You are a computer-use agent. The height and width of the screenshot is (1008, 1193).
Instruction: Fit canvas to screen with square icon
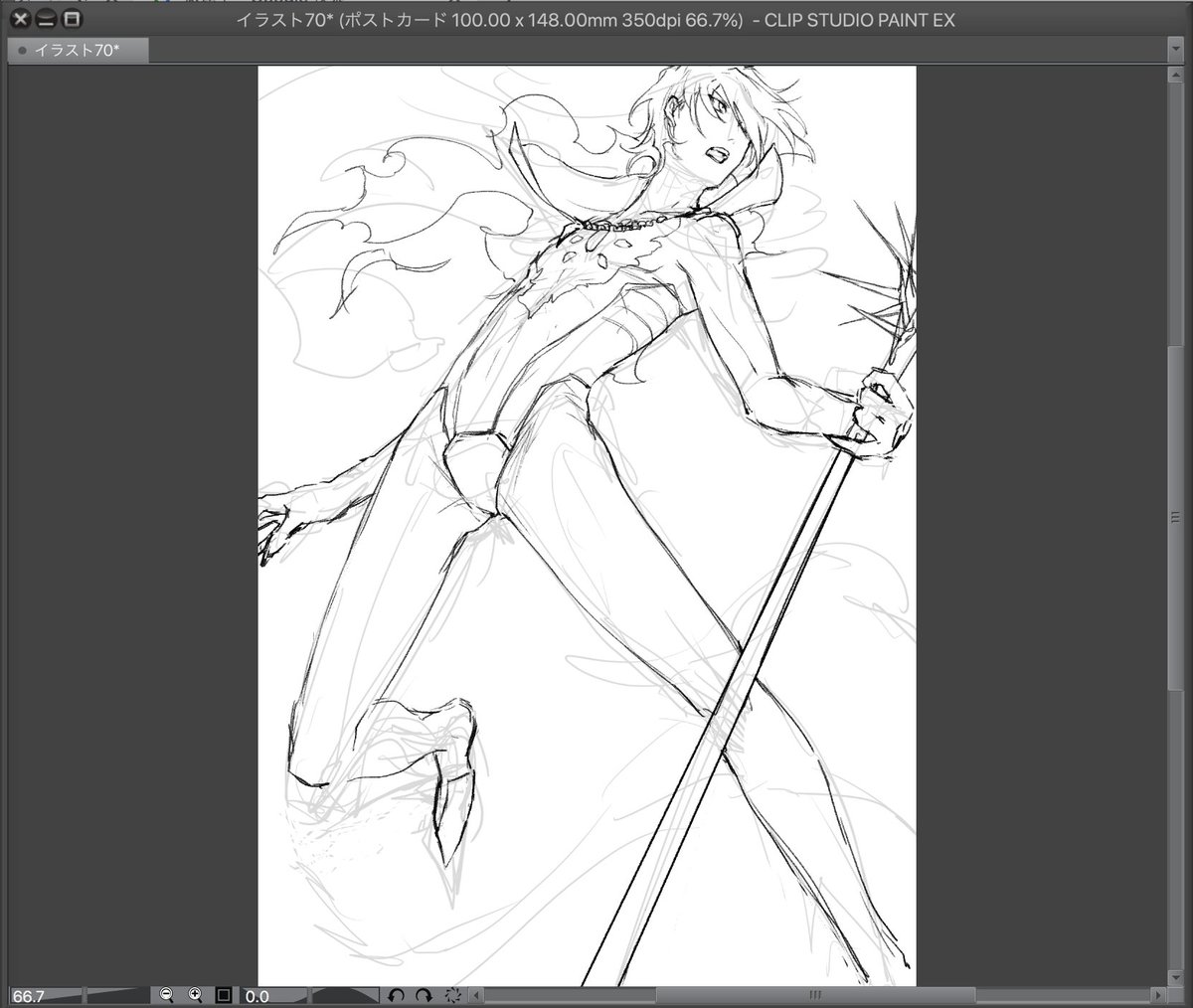[x=224, y=995]
